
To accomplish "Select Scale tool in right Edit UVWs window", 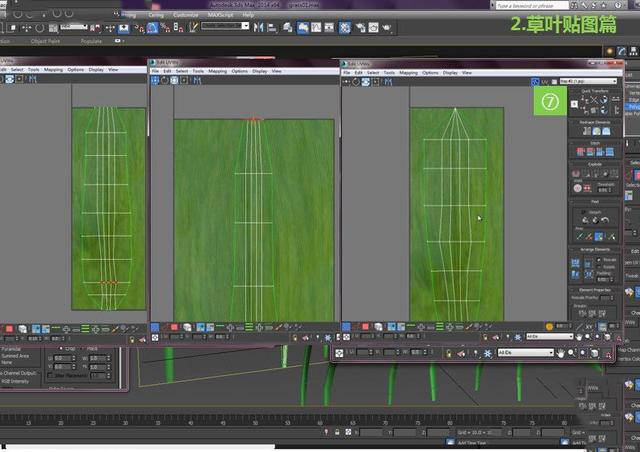I will pyautogui.click(x=366, y=82).
